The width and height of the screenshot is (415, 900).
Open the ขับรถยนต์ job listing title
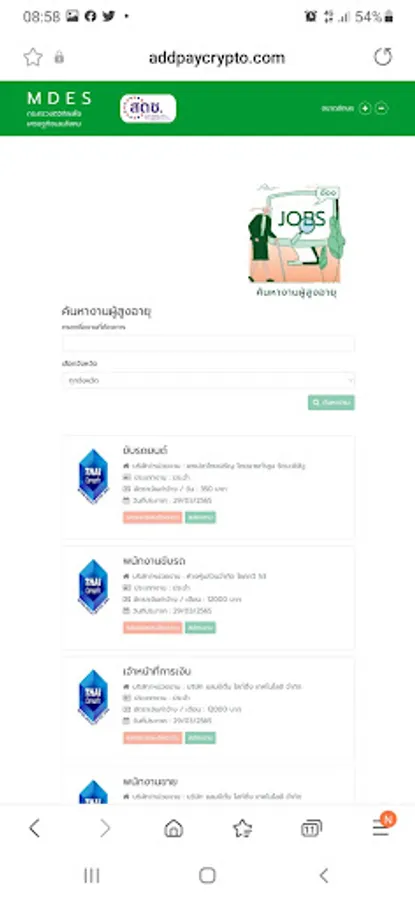(145, 450)
